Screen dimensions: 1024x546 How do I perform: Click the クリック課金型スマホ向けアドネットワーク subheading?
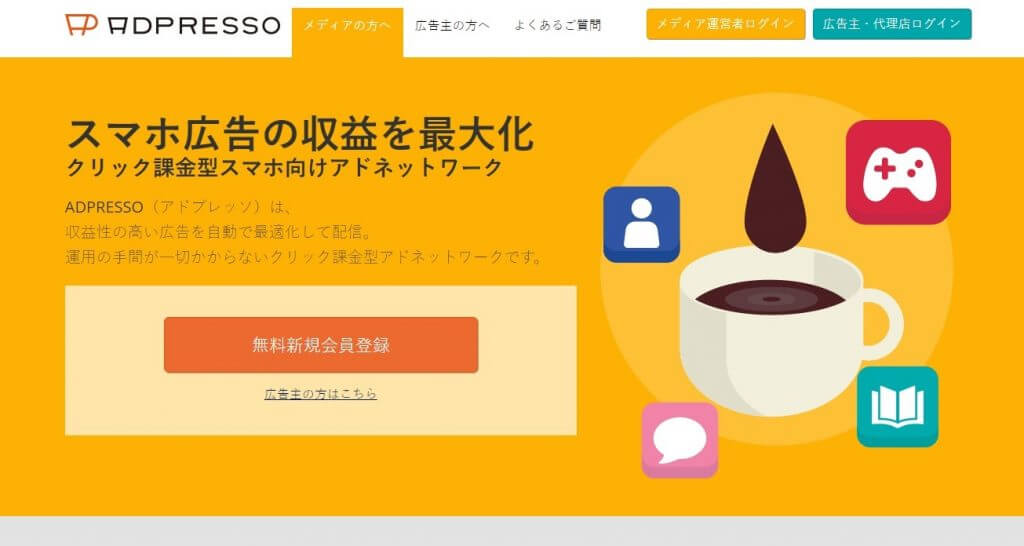click(284, 168)
